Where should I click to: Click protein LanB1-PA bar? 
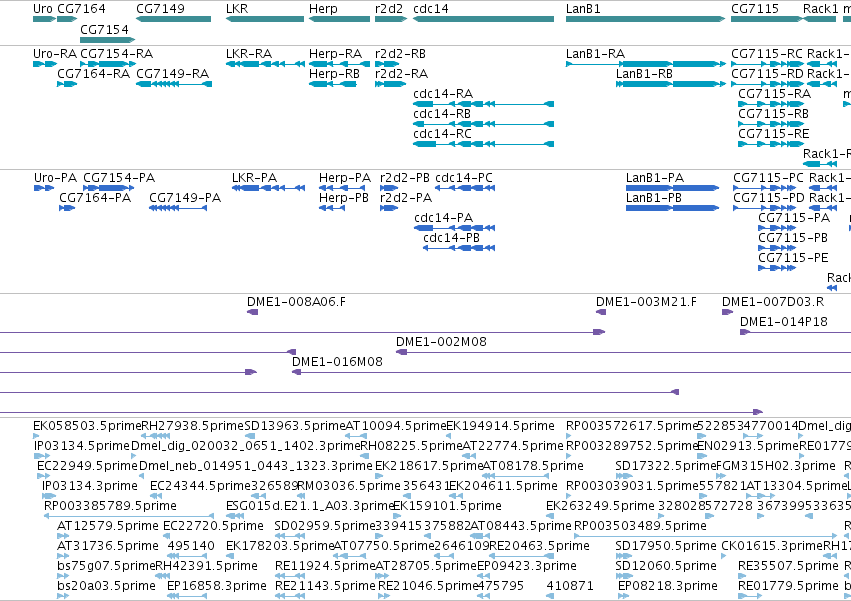click(672, 188)
